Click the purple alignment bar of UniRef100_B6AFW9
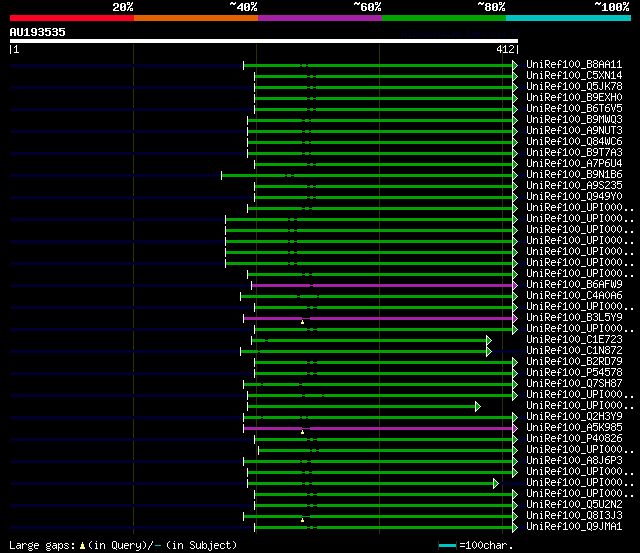The width and height of the screenshot is (640, 553). (382, 286)
